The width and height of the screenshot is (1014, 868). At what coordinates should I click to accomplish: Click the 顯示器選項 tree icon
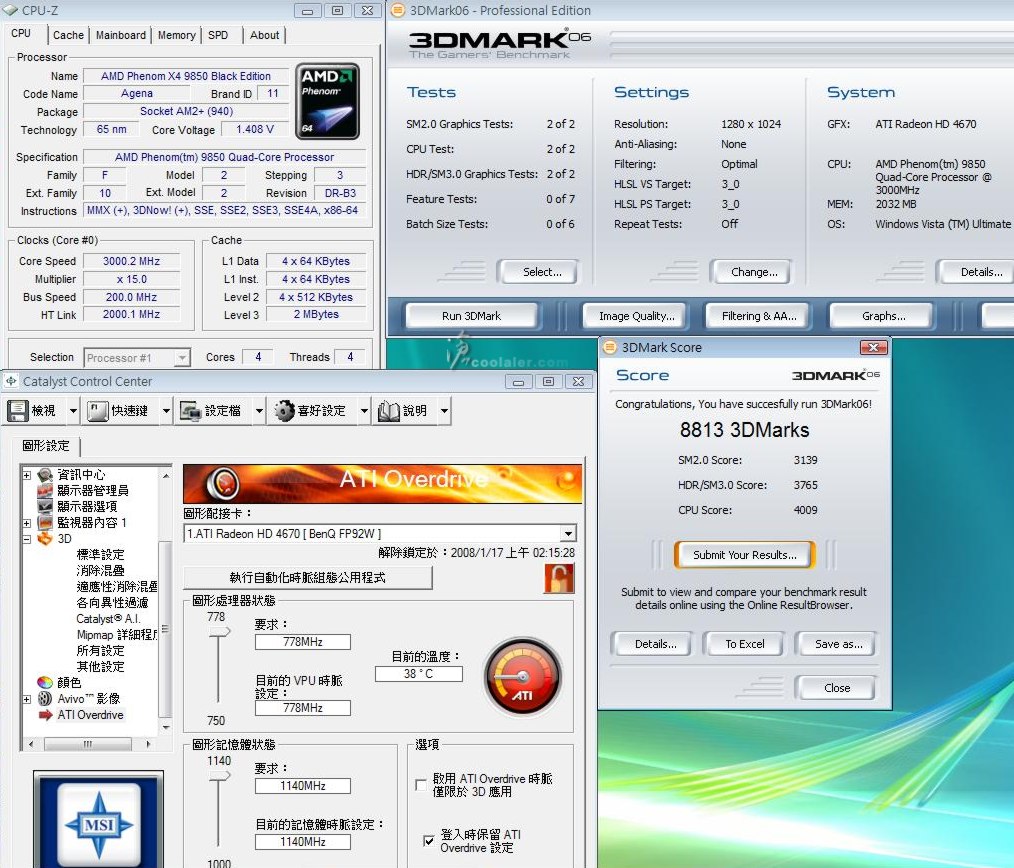click(x=45, y=506)
